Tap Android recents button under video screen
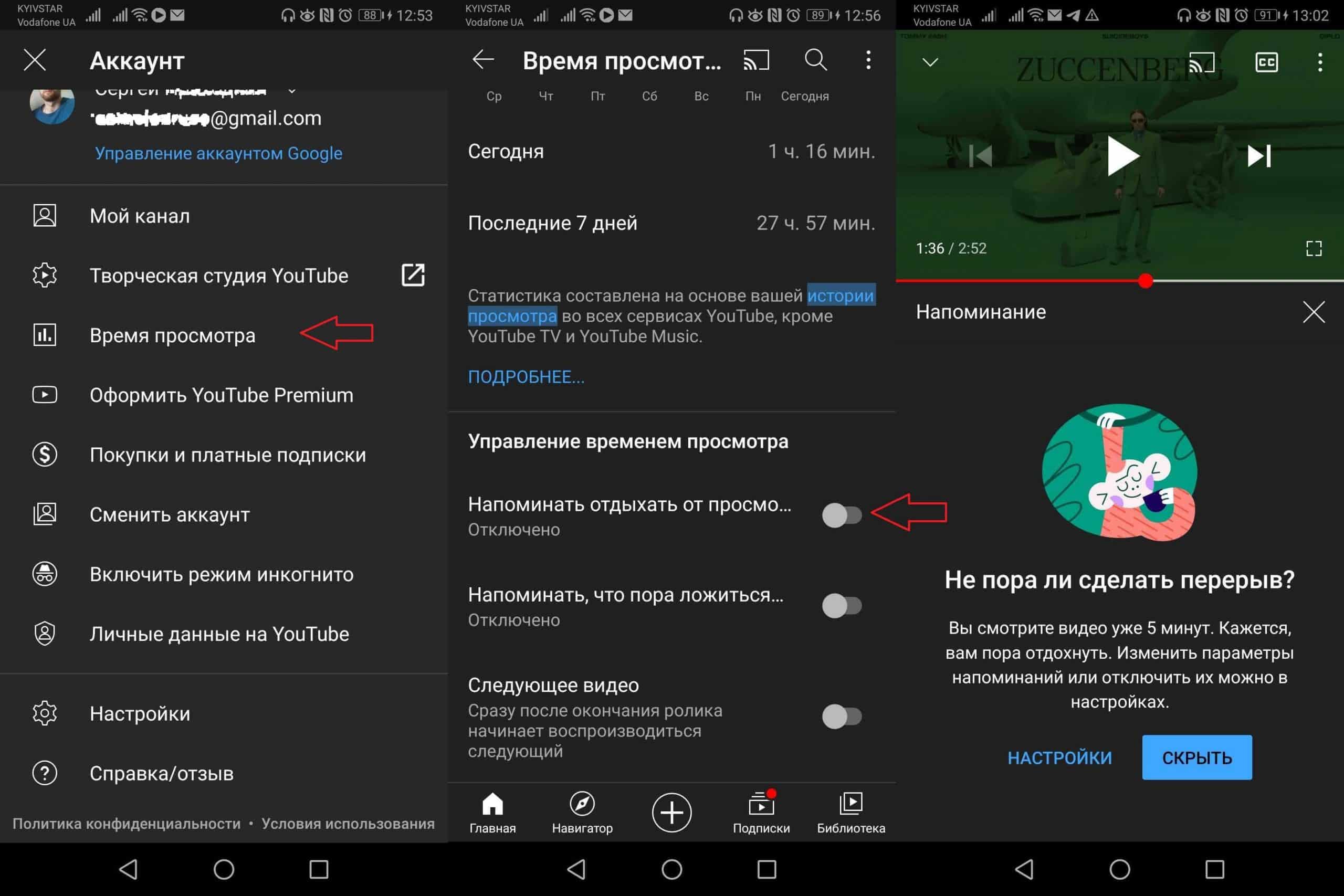Image resolution: width=1344 pixels, height=896 pixels. (x=1214, y=869)
